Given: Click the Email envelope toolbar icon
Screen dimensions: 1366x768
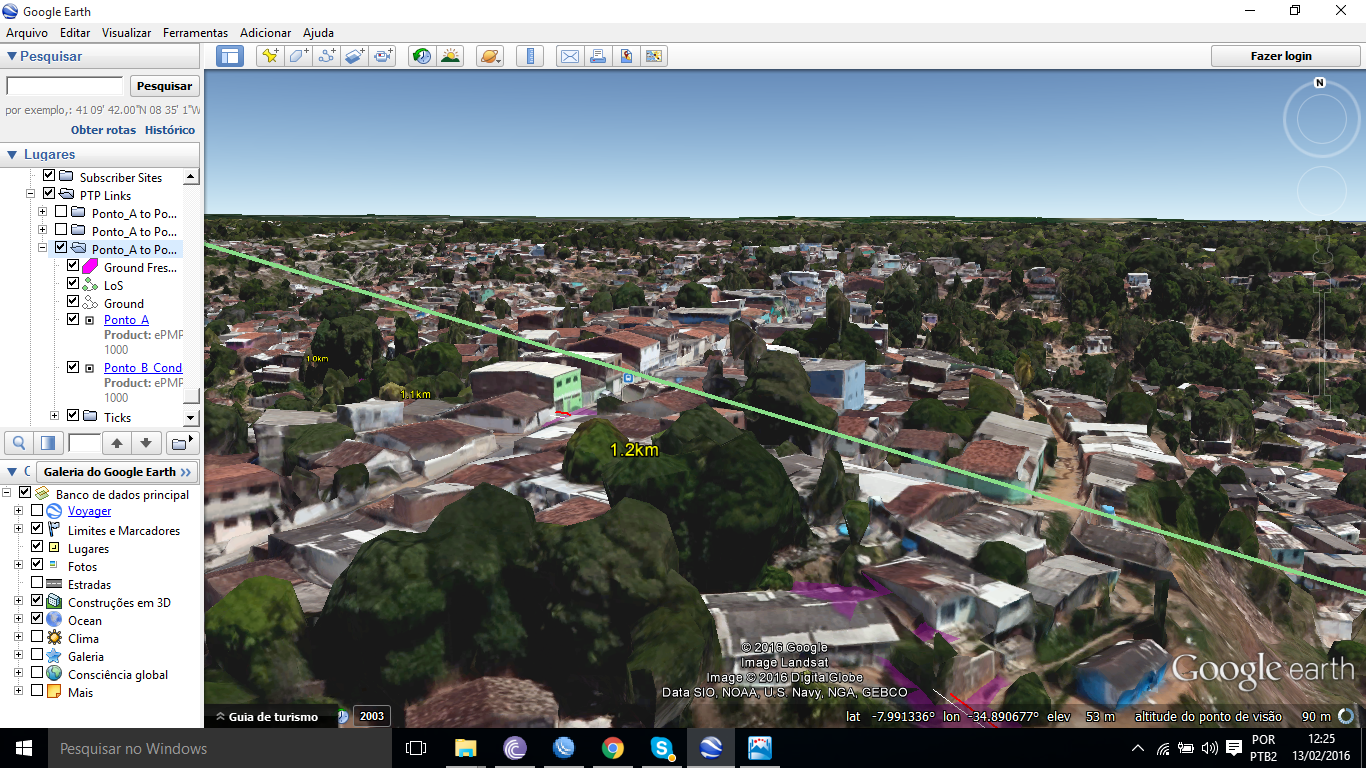Looking at the screenshot, I should tap(569, 56).
